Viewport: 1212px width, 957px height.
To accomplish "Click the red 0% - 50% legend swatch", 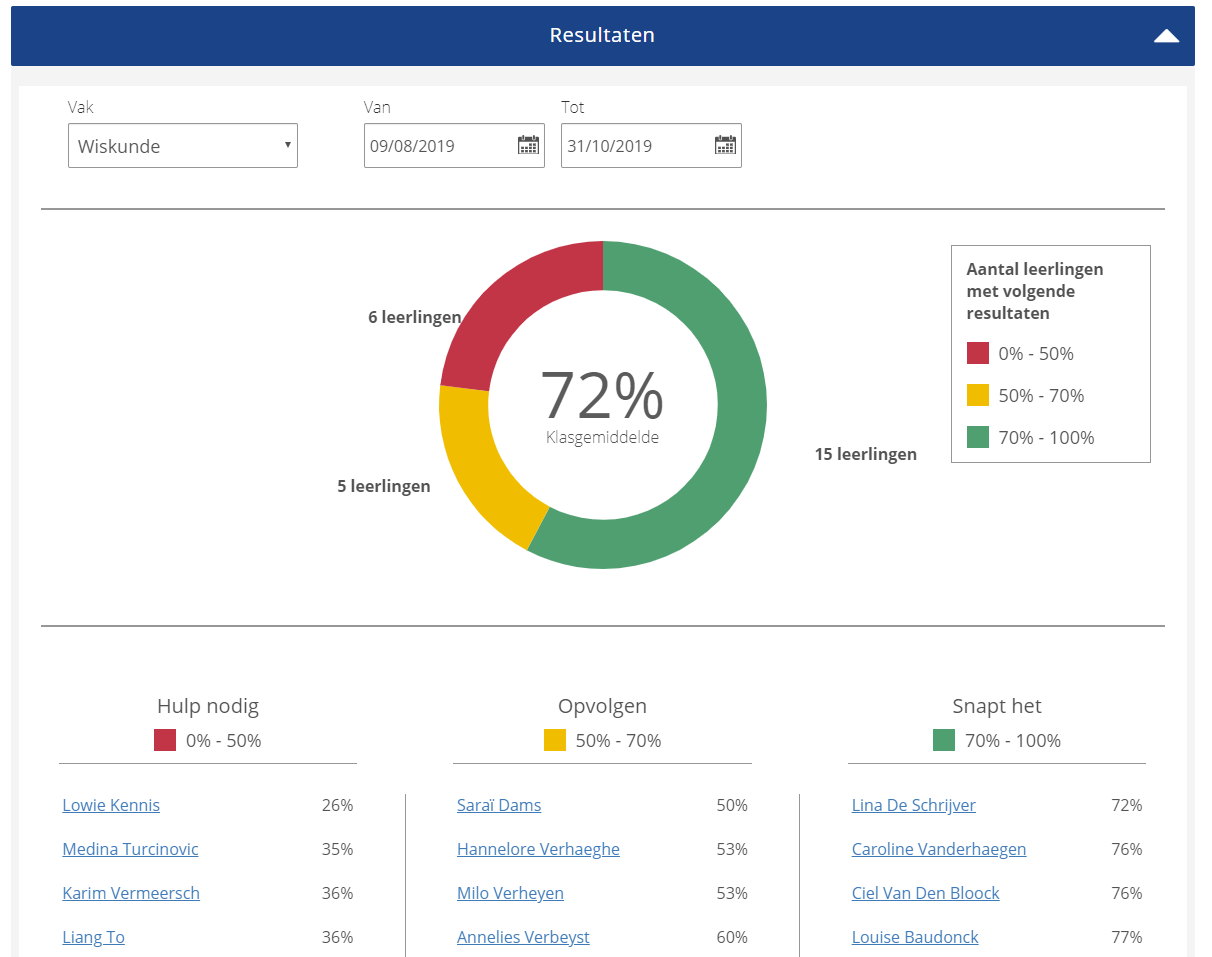I will tap(977, 353).
